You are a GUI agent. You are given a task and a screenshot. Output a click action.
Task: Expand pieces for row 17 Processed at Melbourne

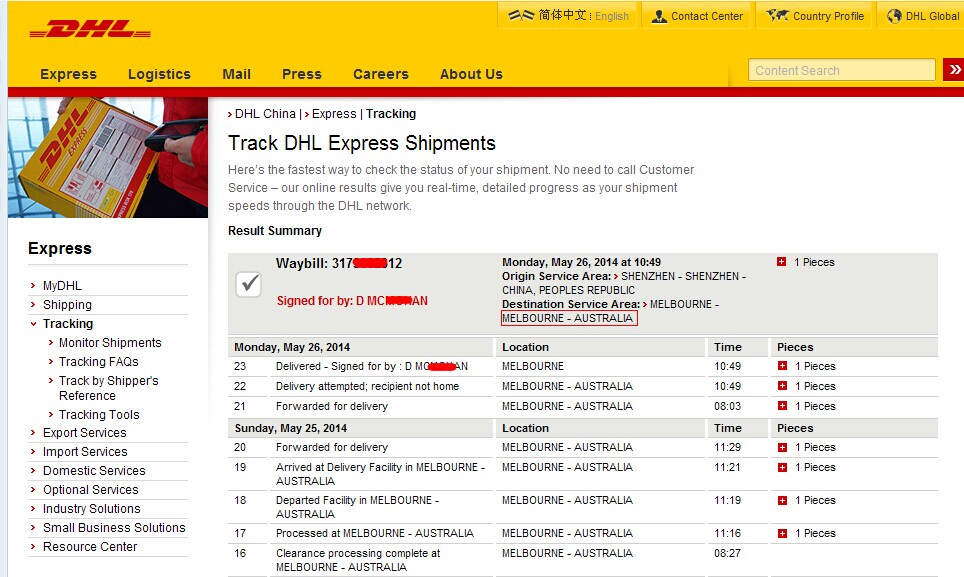(x=782, y=533)
